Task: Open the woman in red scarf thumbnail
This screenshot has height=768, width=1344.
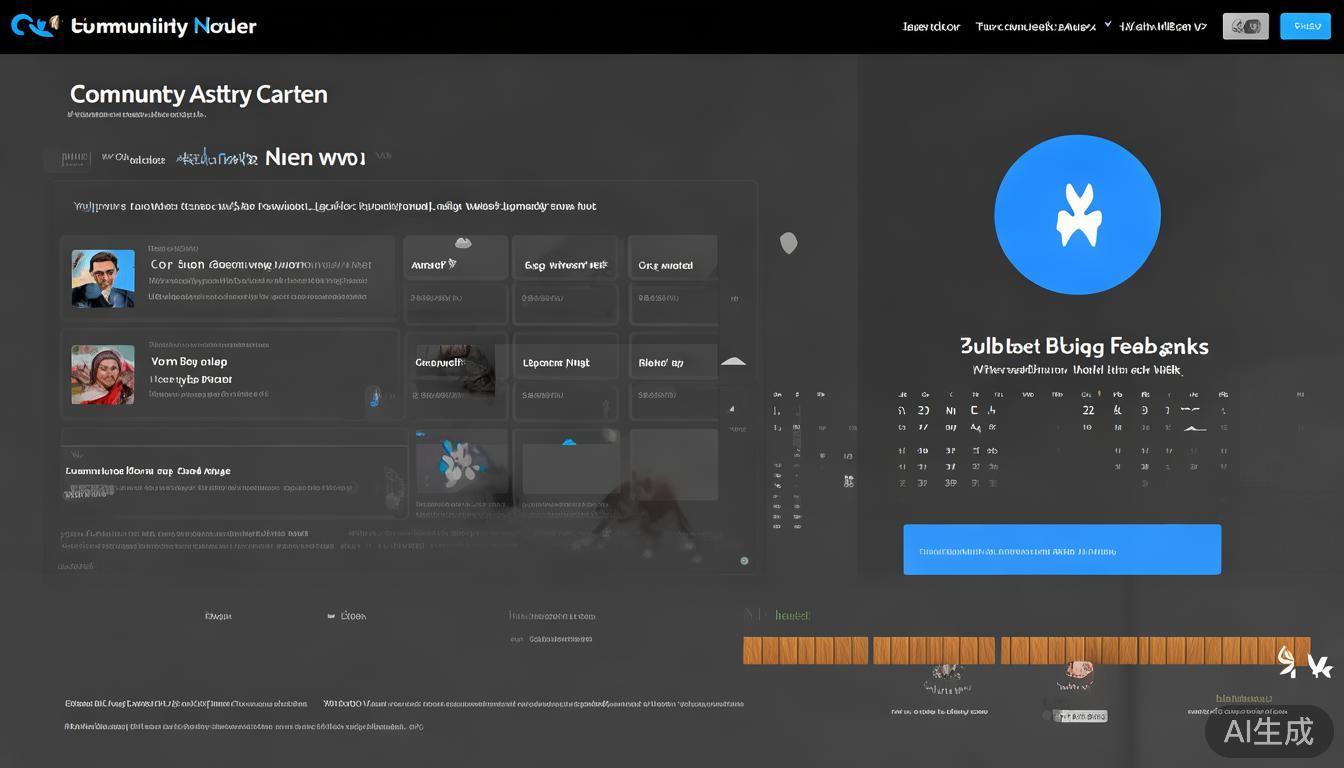Action: [103, 374]
